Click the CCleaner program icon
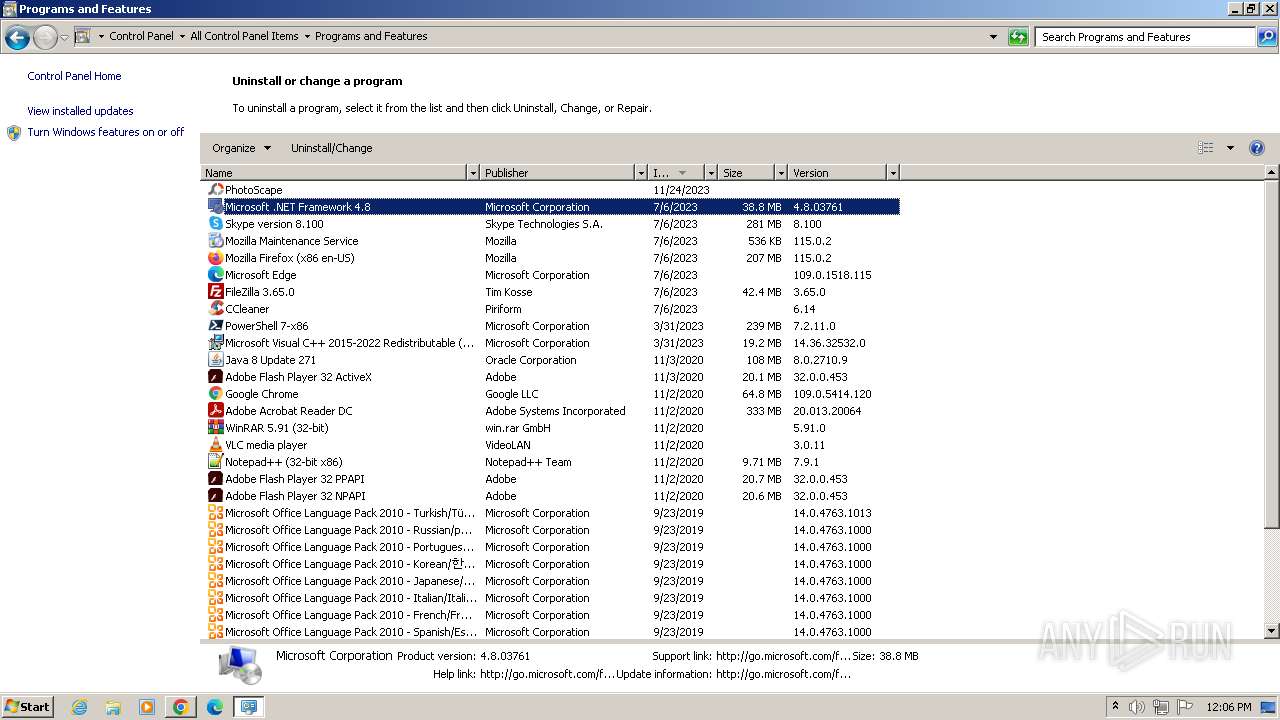The width and height of the screenshot is (1280, 720). tap(215, 309)
